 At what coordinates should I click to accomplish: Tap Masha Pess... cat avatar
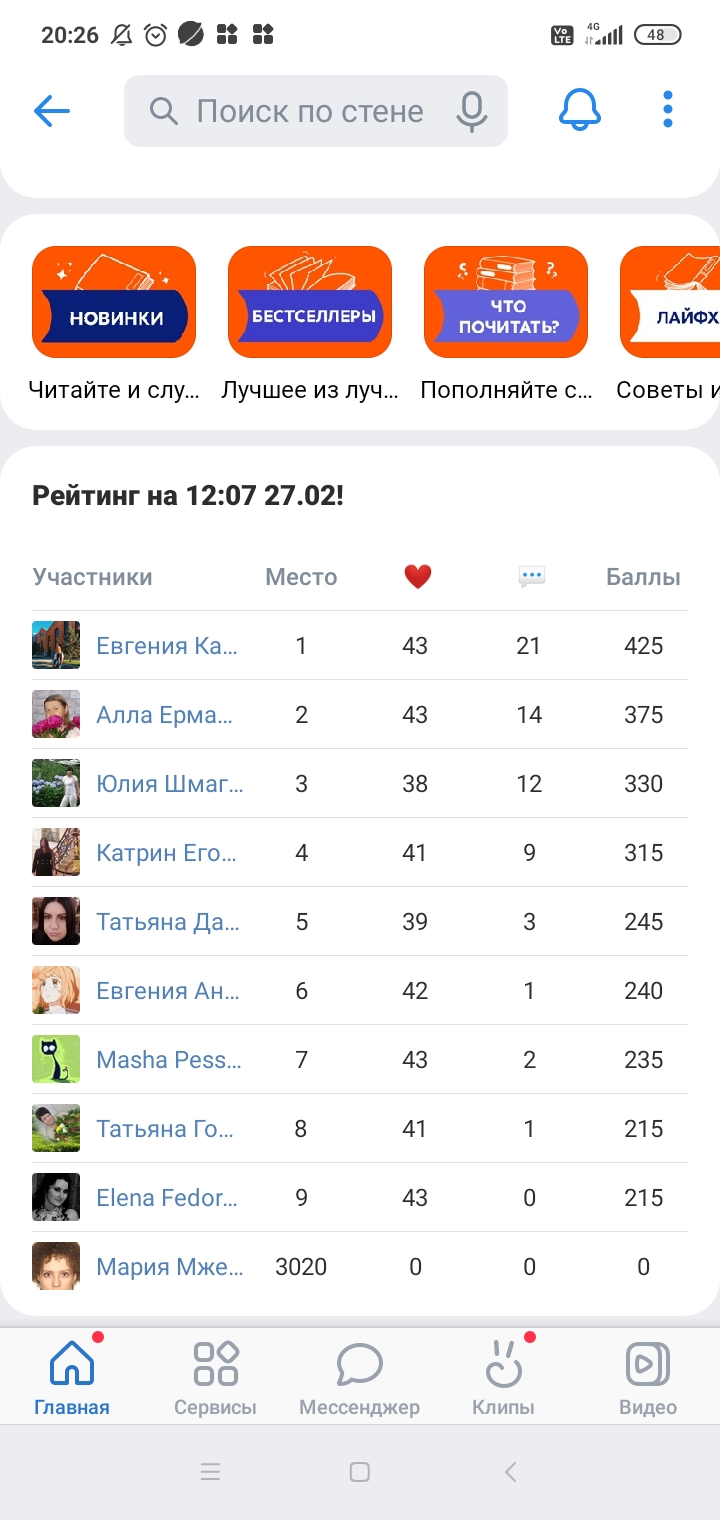click(56, 1060)
